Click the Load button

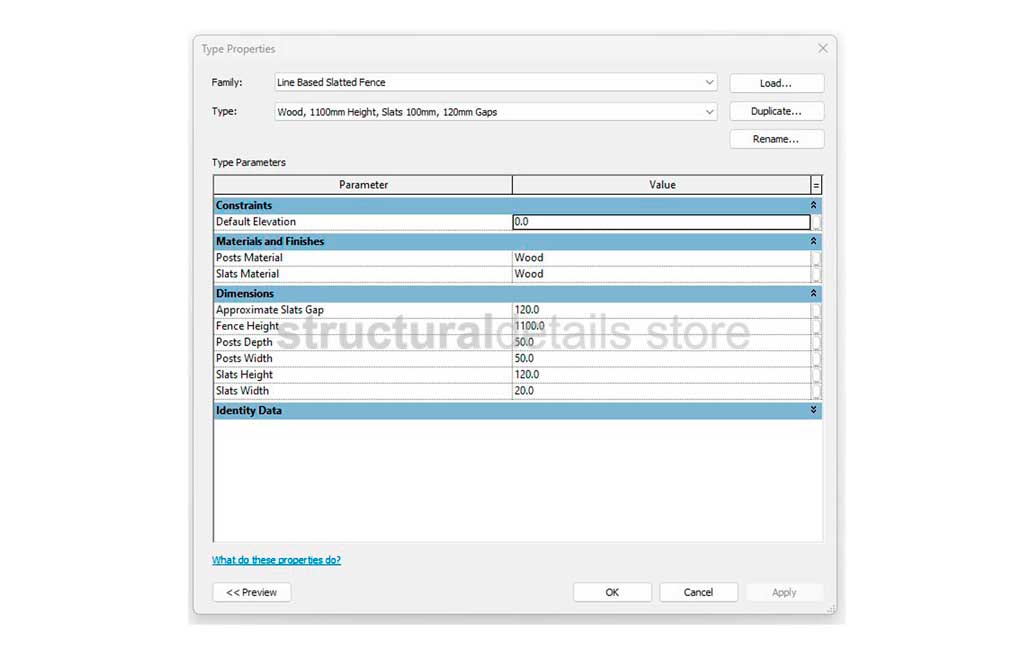[776, 82]
